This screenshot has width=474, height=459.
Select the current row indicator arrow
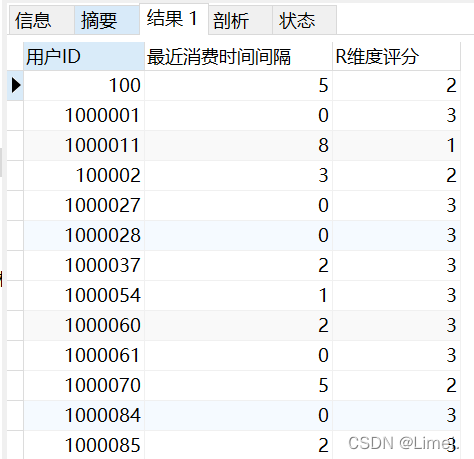pos(15,85)
